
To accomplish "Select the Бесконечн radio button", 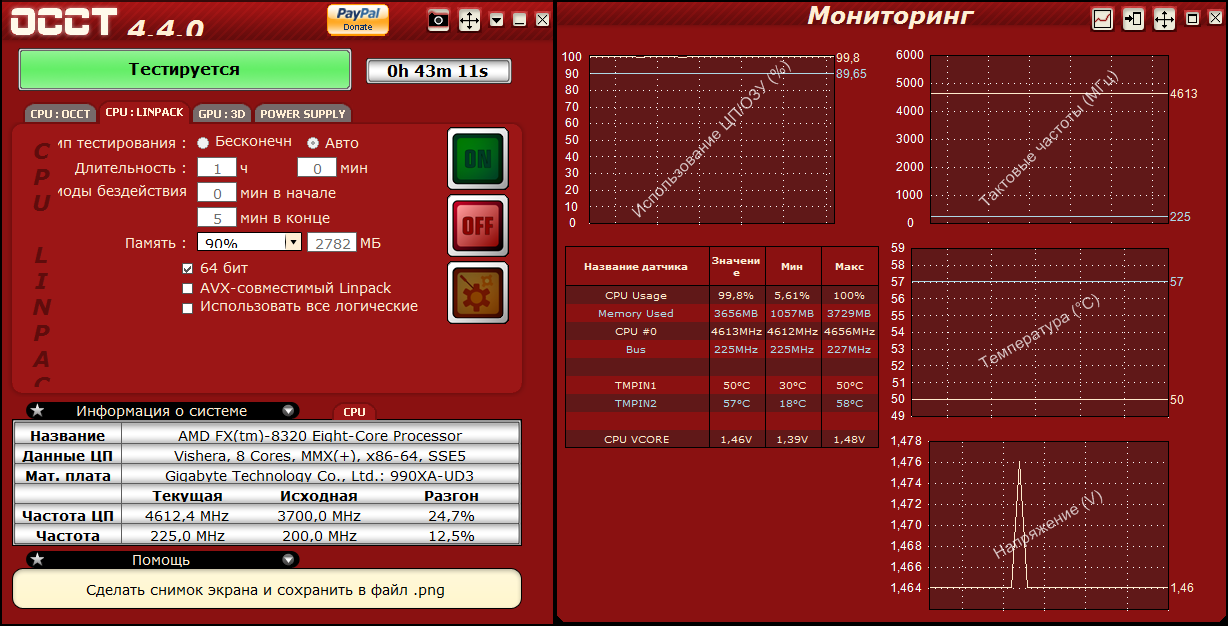I will point(203,143).
